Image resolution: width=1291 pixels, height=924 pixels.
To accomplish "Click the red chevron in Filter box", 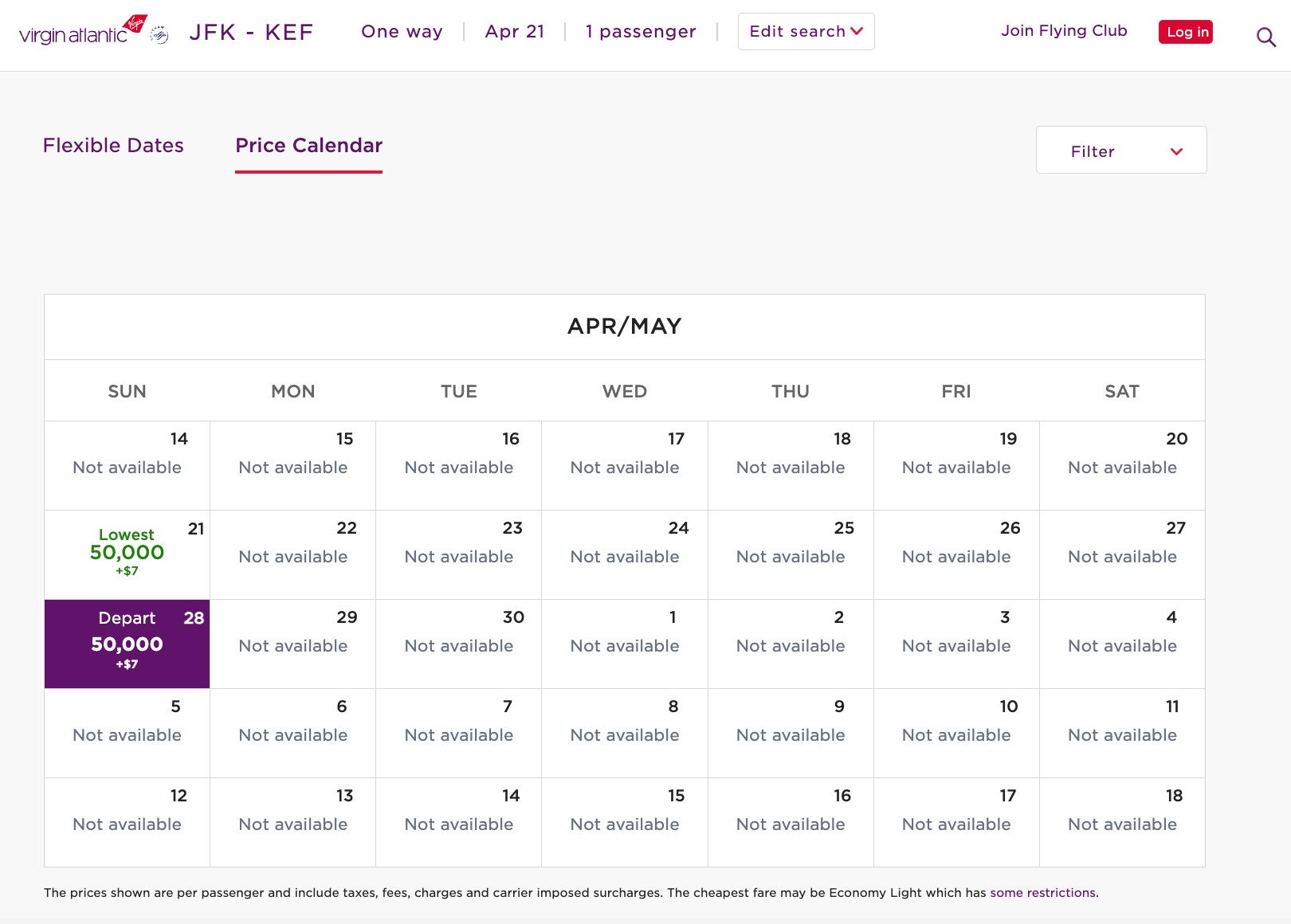I will point(1176,151).
